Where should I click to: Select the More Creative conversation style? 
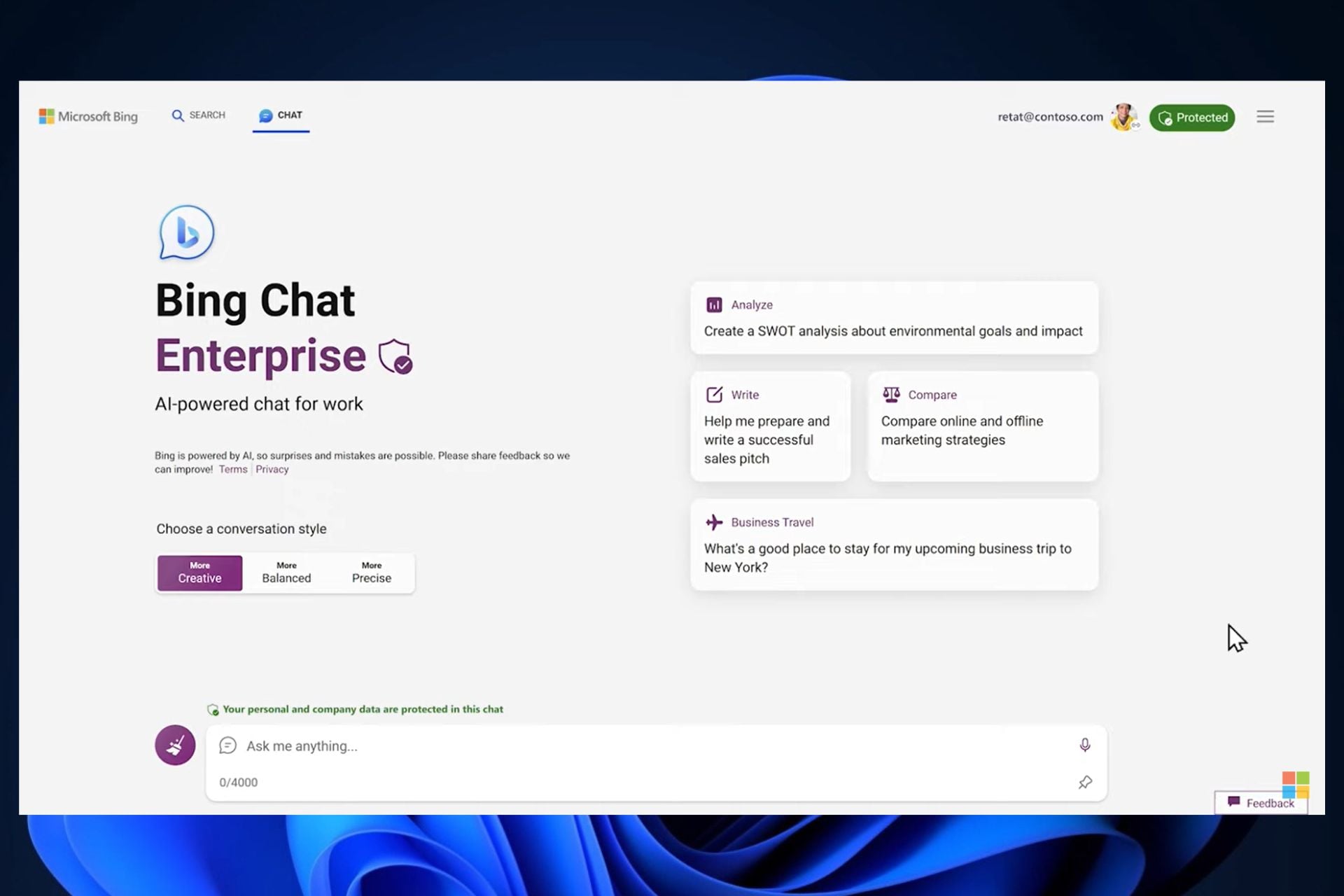(x=199, y=573)
